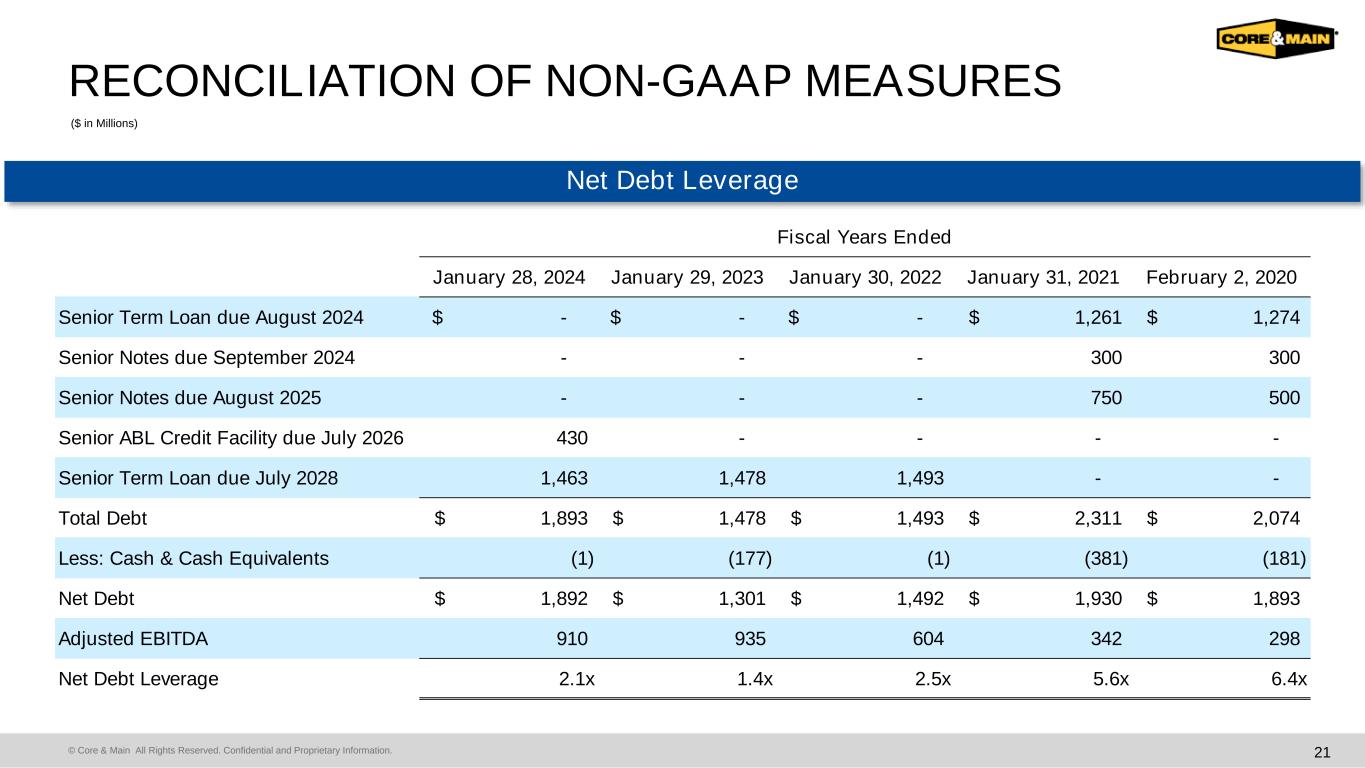Select the Senior Notes due September 2024 label
1365x768 pixels.
207,357
